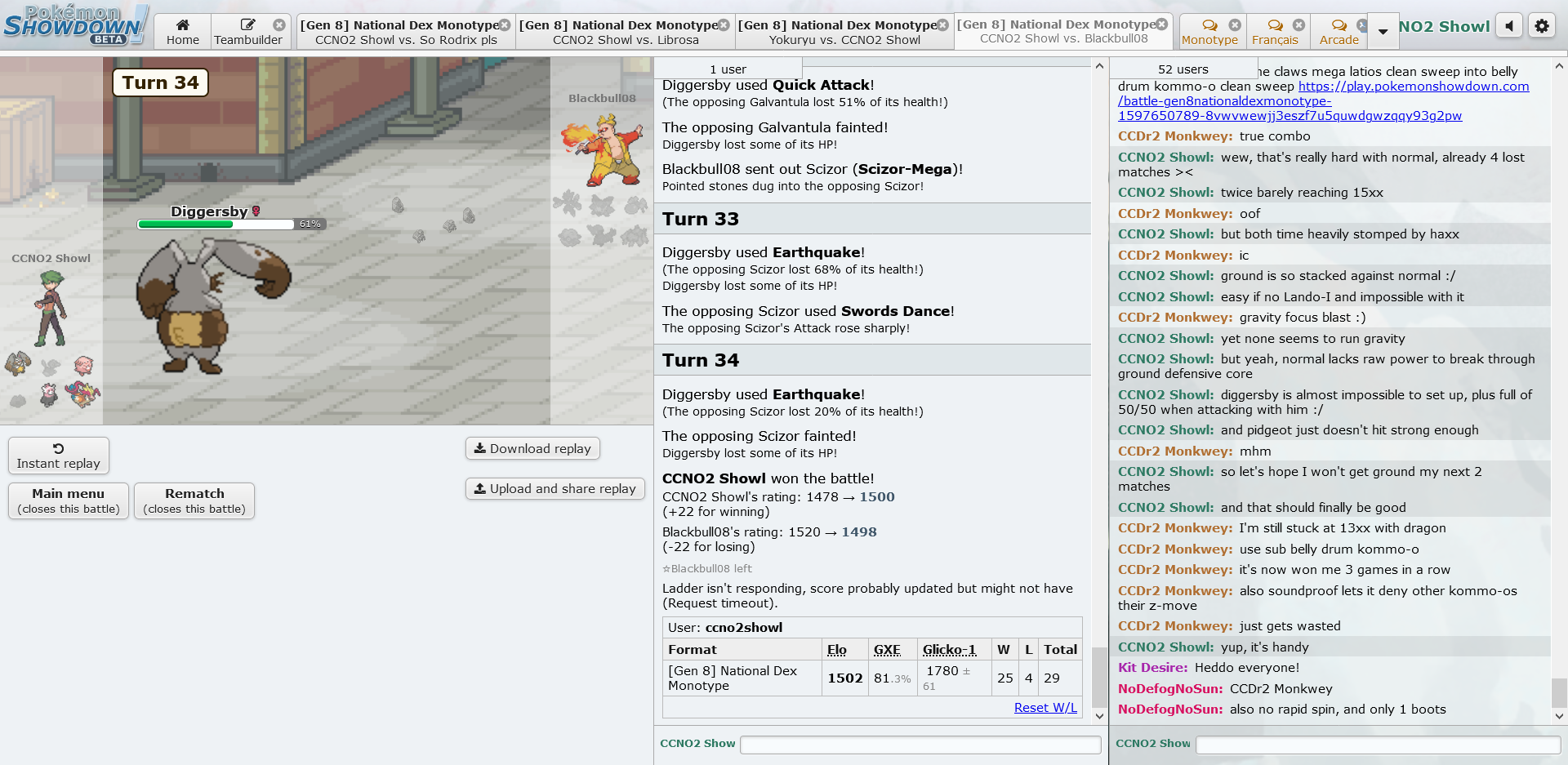Click the Turn 33 heading in log
1568x765 pixels.
[701, 219]
